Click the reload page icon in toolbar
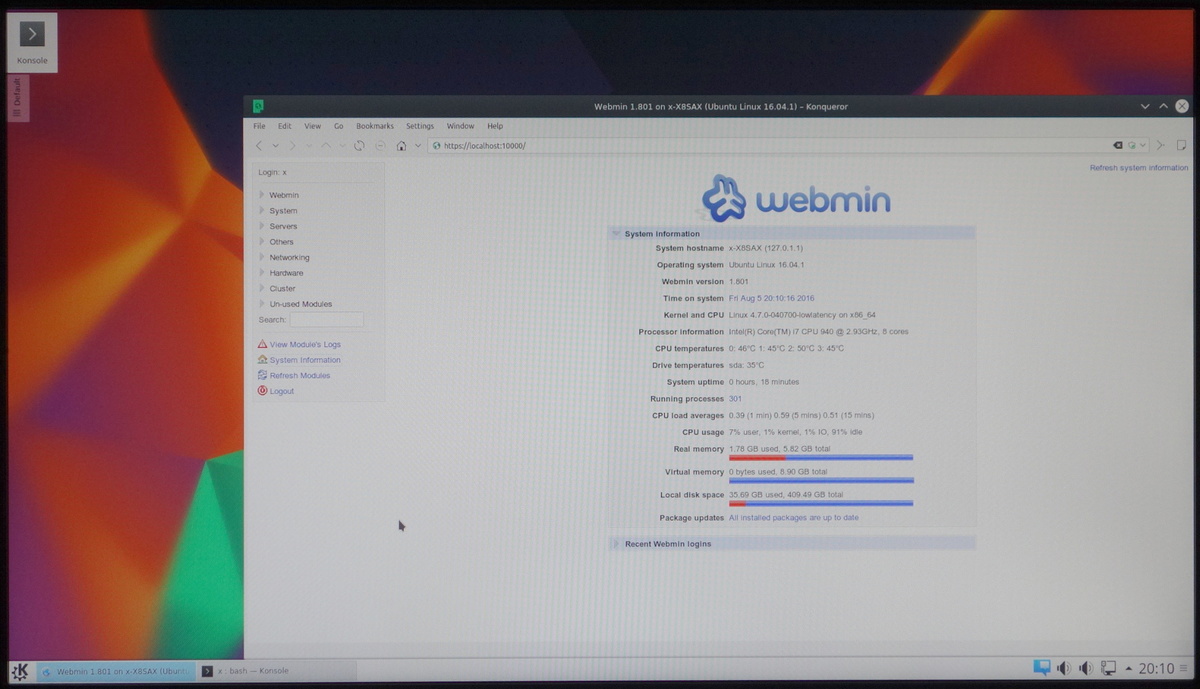 click(x=359, y=146)
